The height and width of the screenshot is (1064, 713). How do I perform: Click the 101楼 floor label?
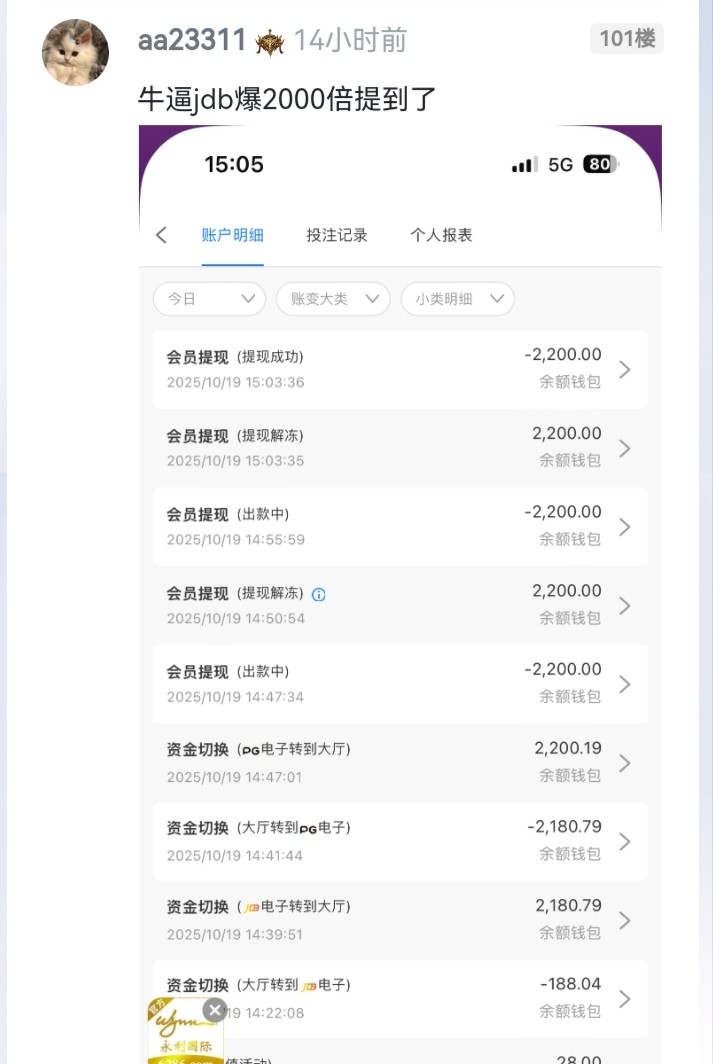point(627,39)
